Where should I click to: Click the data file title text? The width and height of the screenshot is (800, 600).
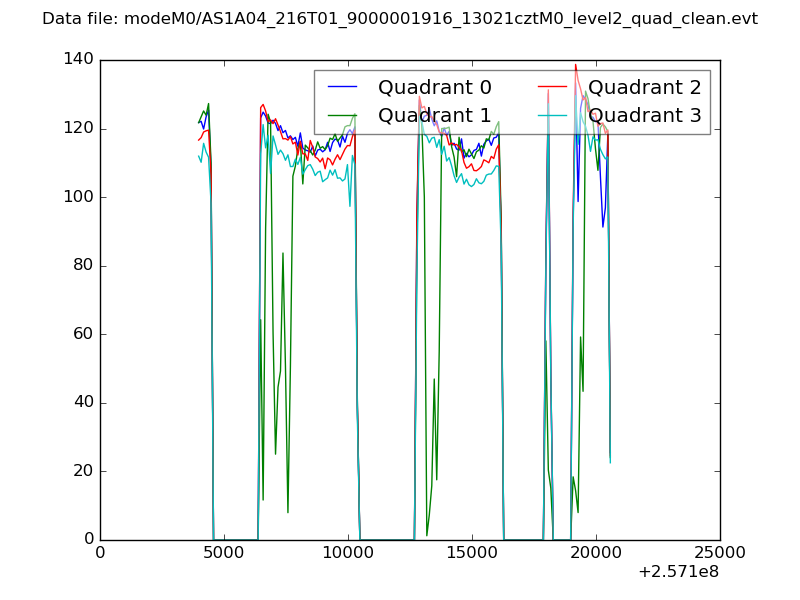[400, 19]
